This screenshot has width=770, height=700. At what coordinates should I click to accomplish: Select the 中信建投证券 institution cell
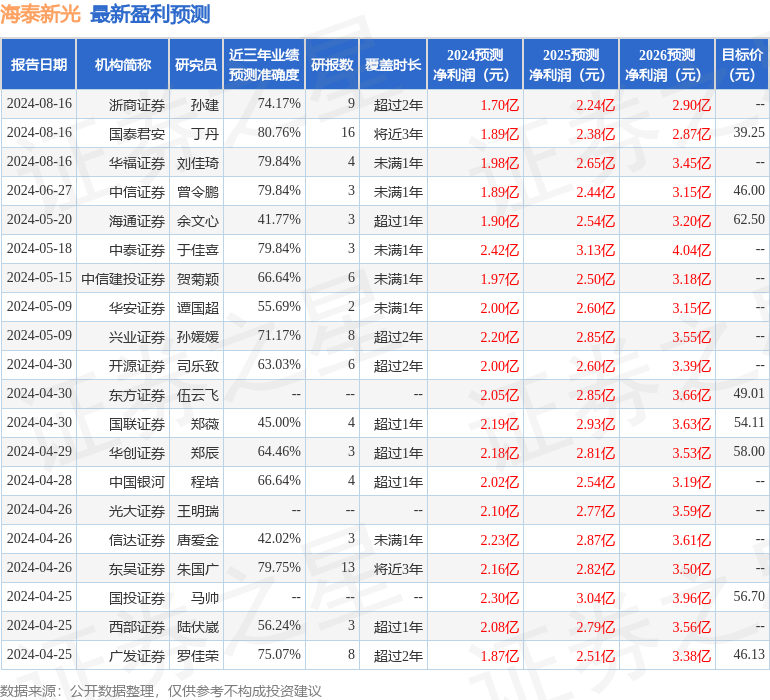coord(123,279)
